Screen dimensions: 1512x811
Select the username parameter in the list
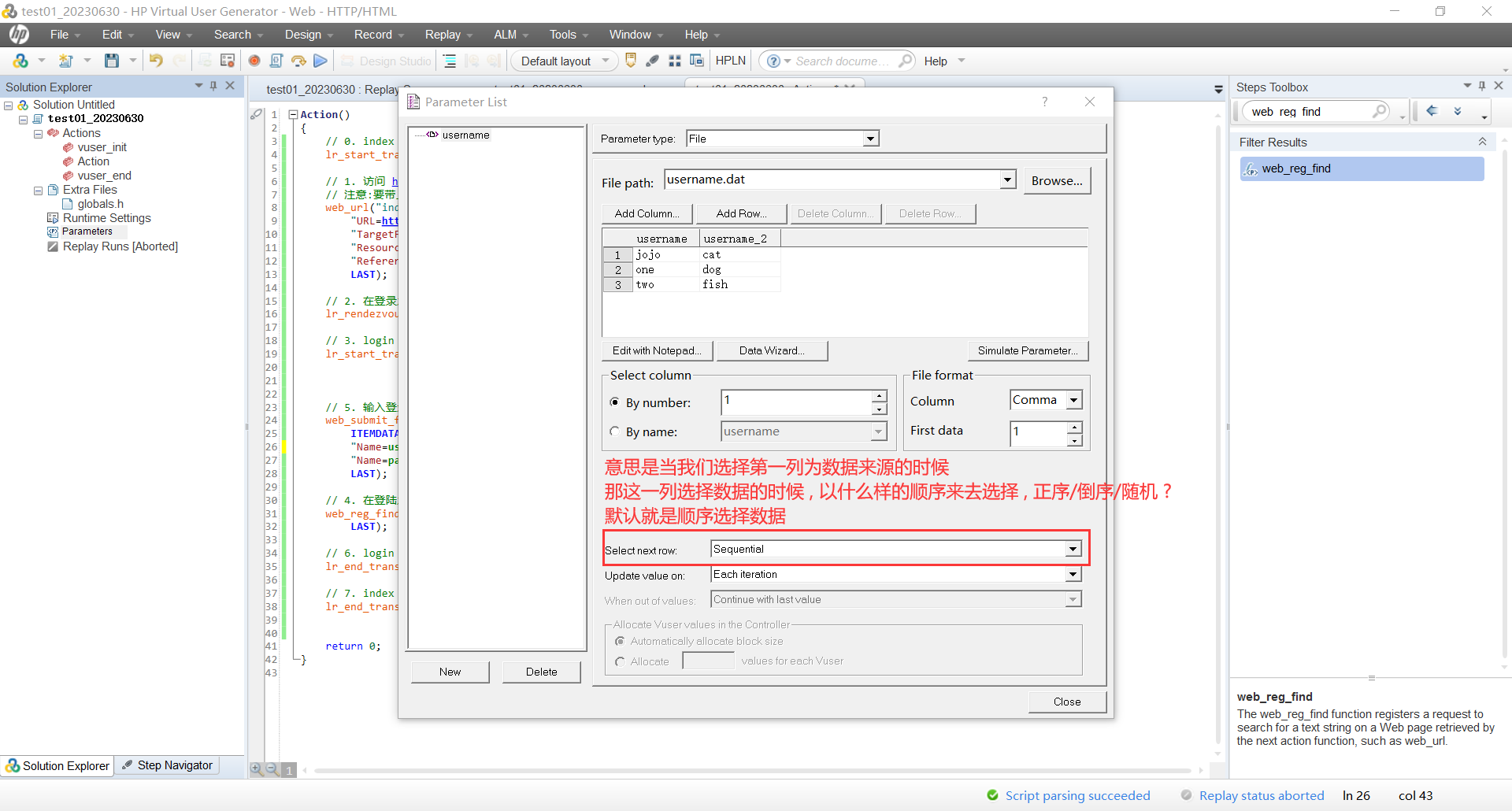tap(465, 135)
